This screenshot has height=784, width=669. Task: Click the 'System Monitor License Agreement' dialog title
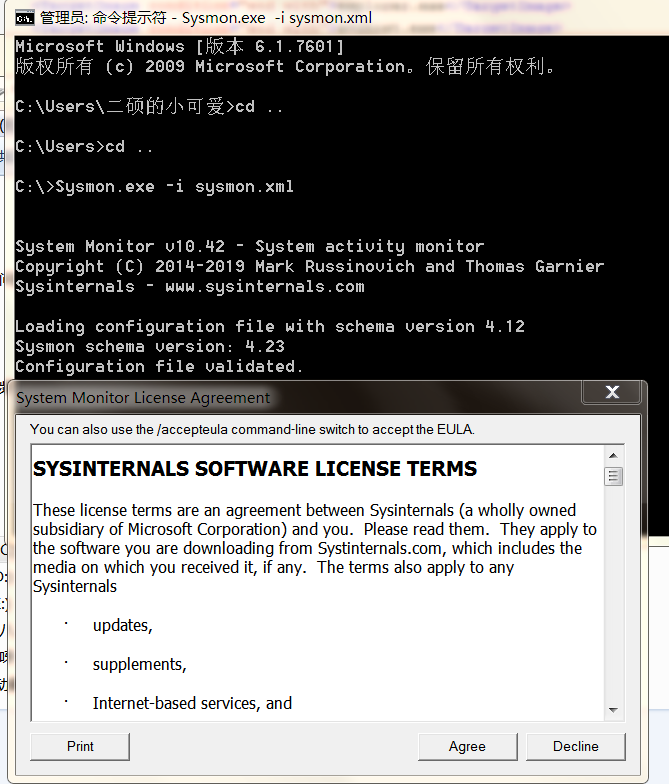click(143, 398)
